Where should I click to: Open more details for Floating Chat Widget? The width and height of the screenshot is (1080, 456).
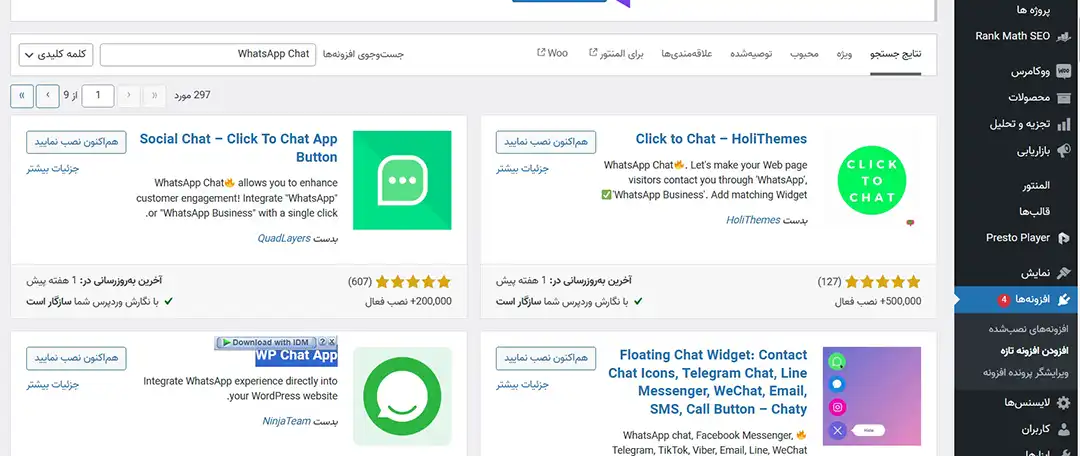(x=522, y=384)
